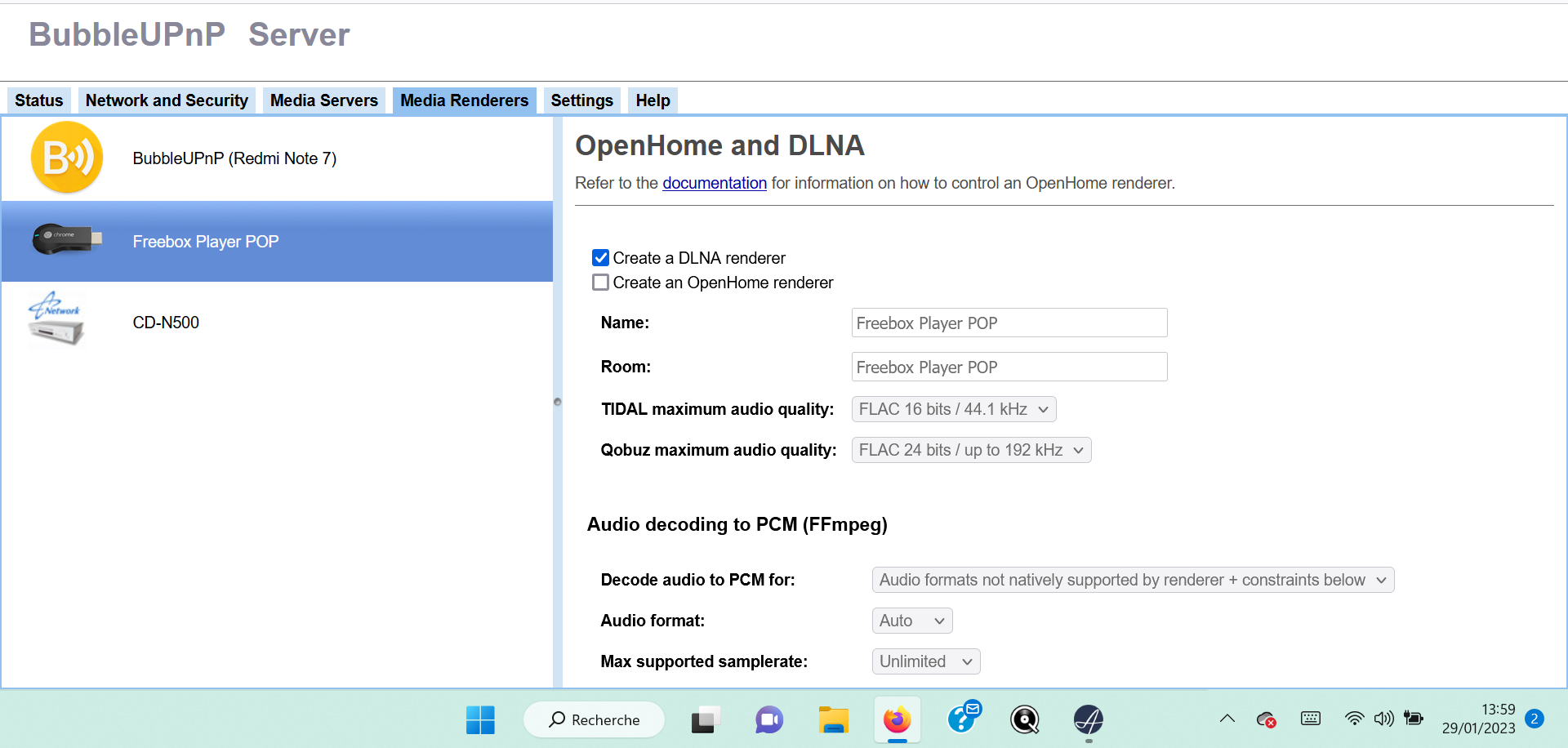The image size is (1568, 748).
Task: Select the CD-N500 renderer row
Action: [x=277, y=323]
